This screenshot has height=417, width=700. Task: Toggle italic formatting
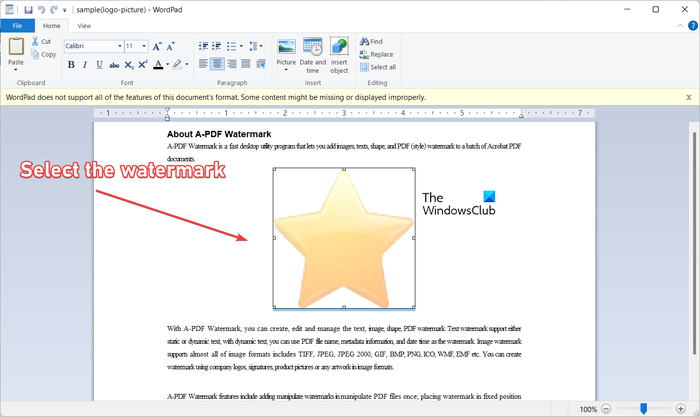(85, 65)
